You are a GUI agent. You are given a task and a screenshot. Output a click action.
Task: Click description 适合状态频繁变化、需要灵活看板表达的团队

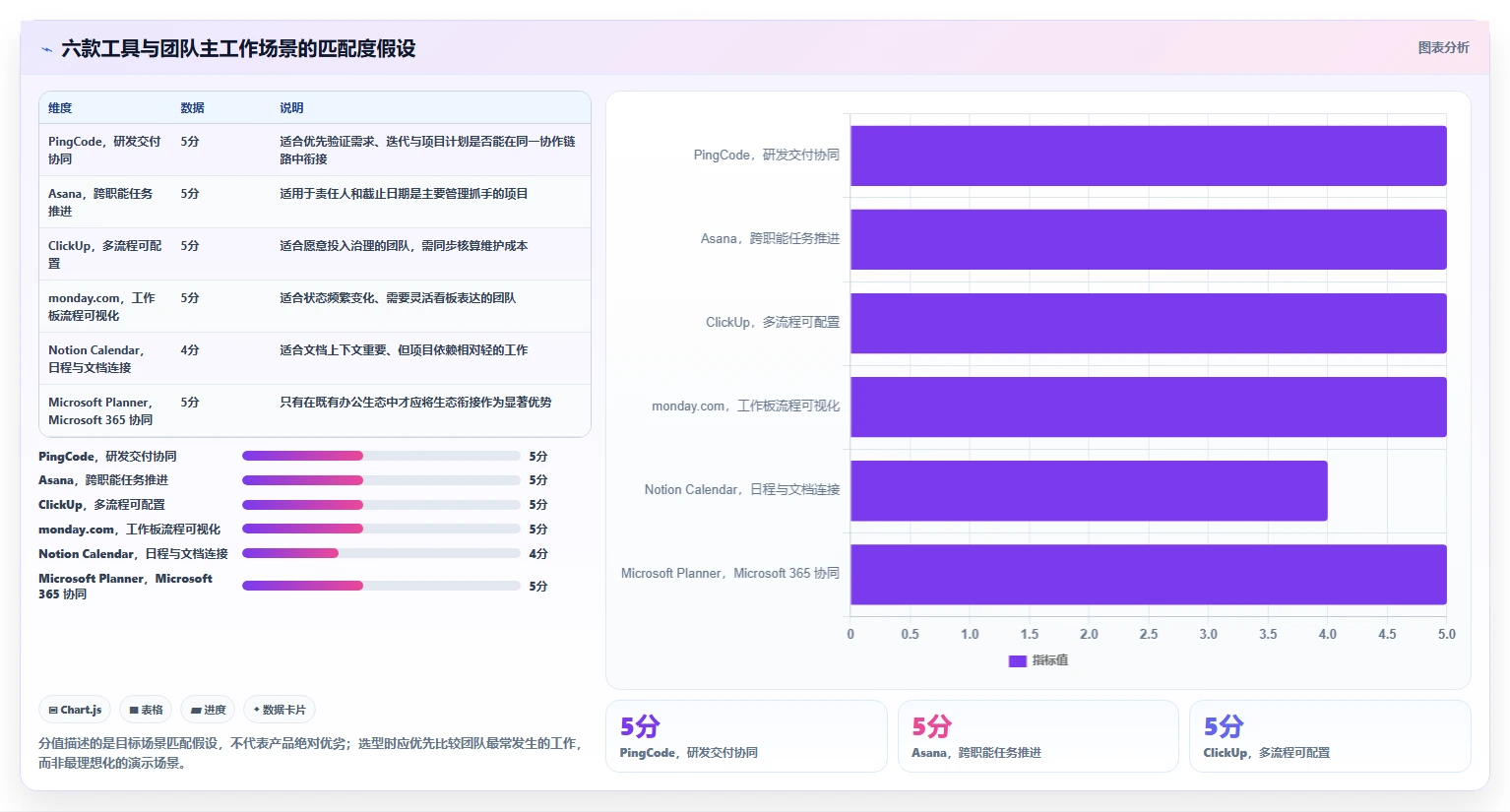point(398,298)
